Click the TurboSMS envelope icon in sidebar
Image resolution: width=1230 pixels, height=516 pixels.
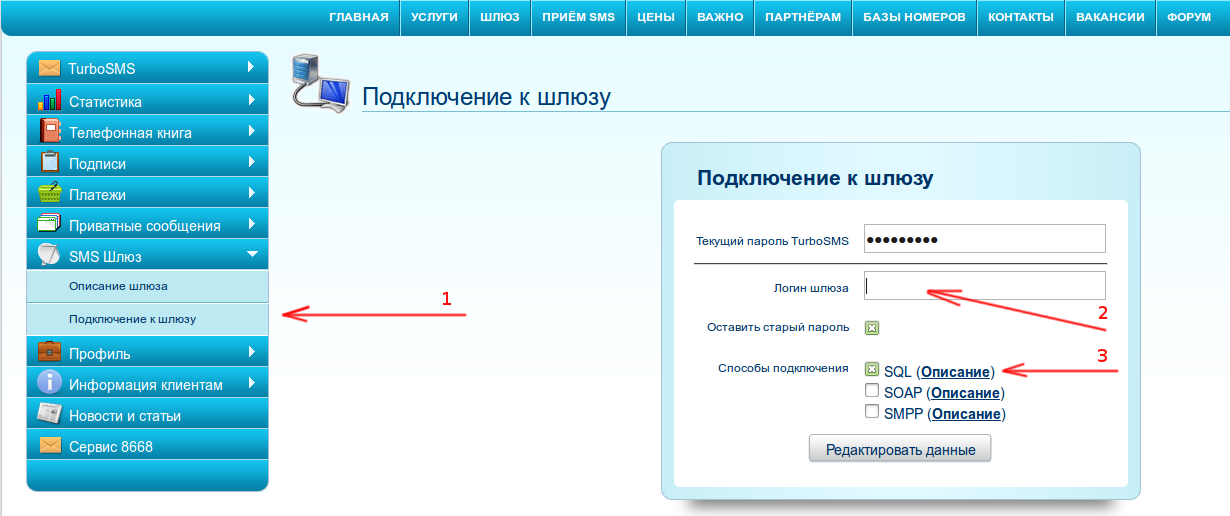[x=49, y=68]
